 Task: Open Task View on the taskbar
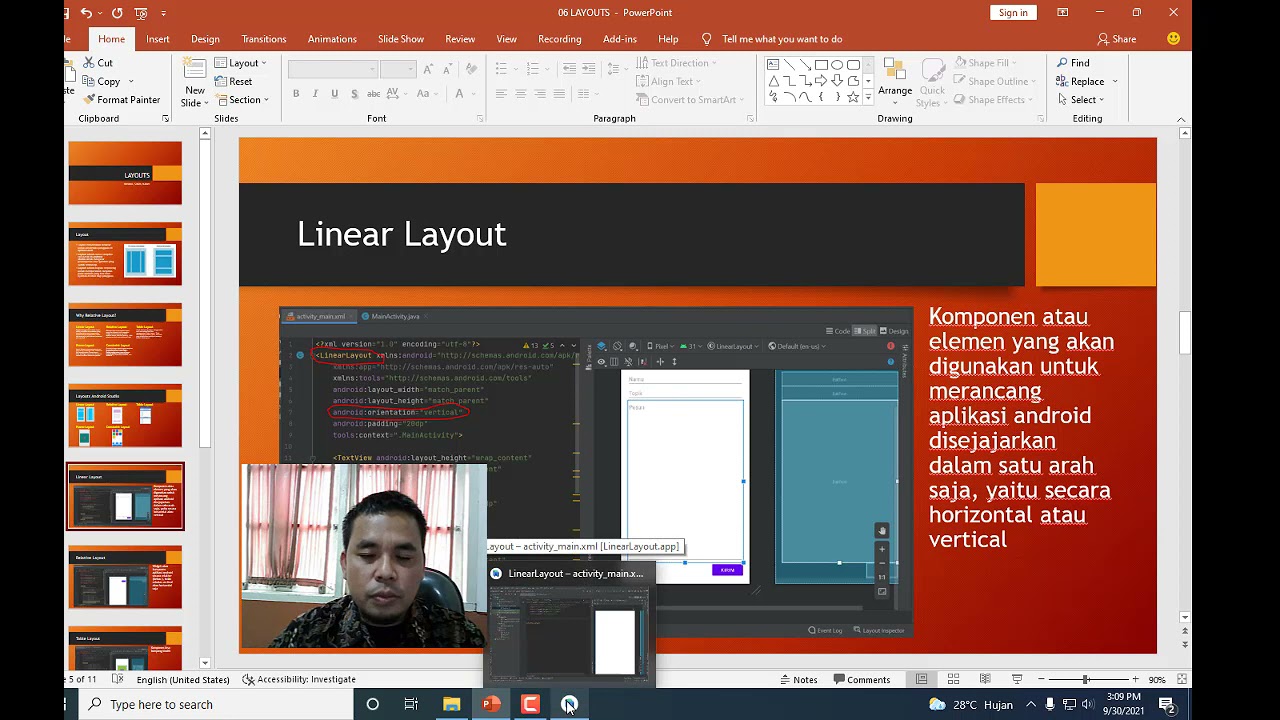point(411,704)
